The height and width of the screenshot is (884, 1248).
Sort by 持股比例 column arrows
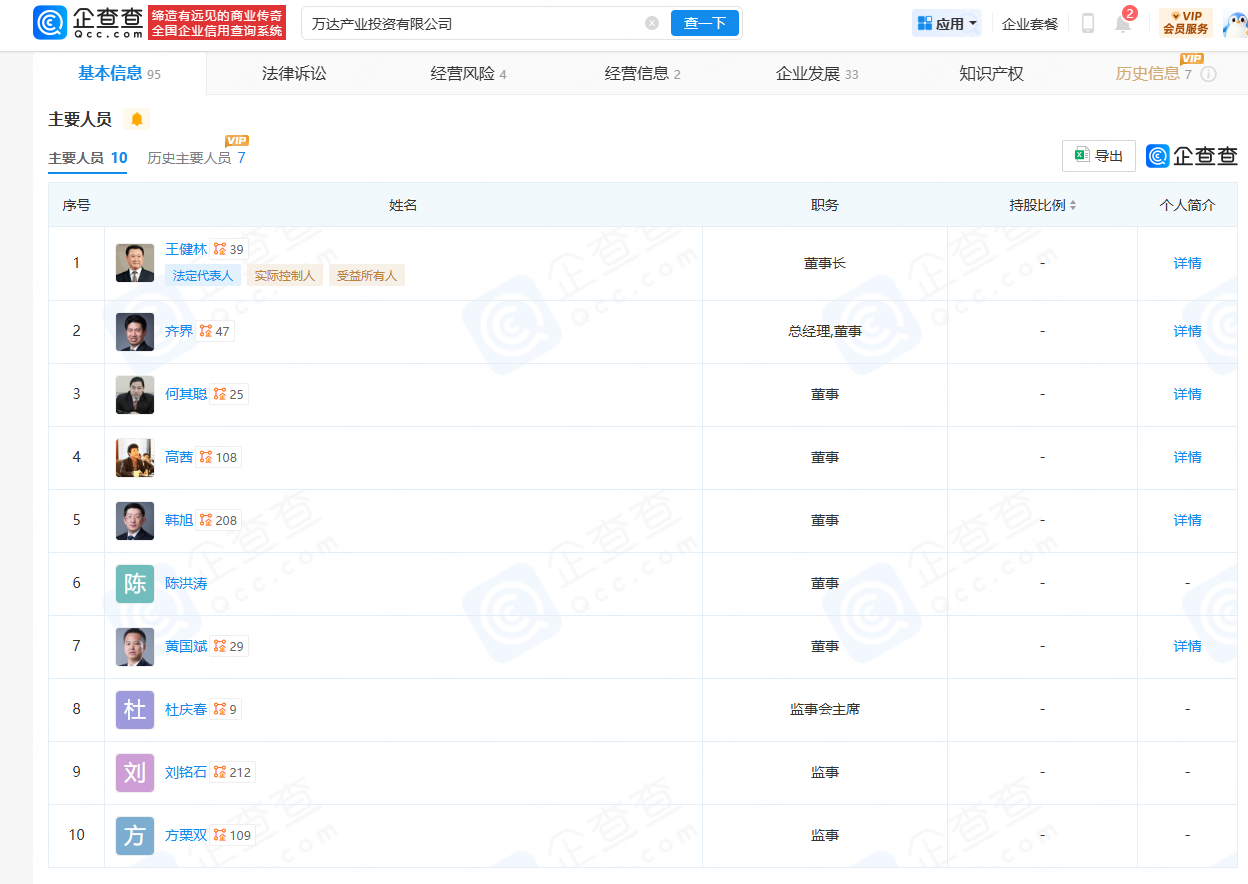[1073, 205]
